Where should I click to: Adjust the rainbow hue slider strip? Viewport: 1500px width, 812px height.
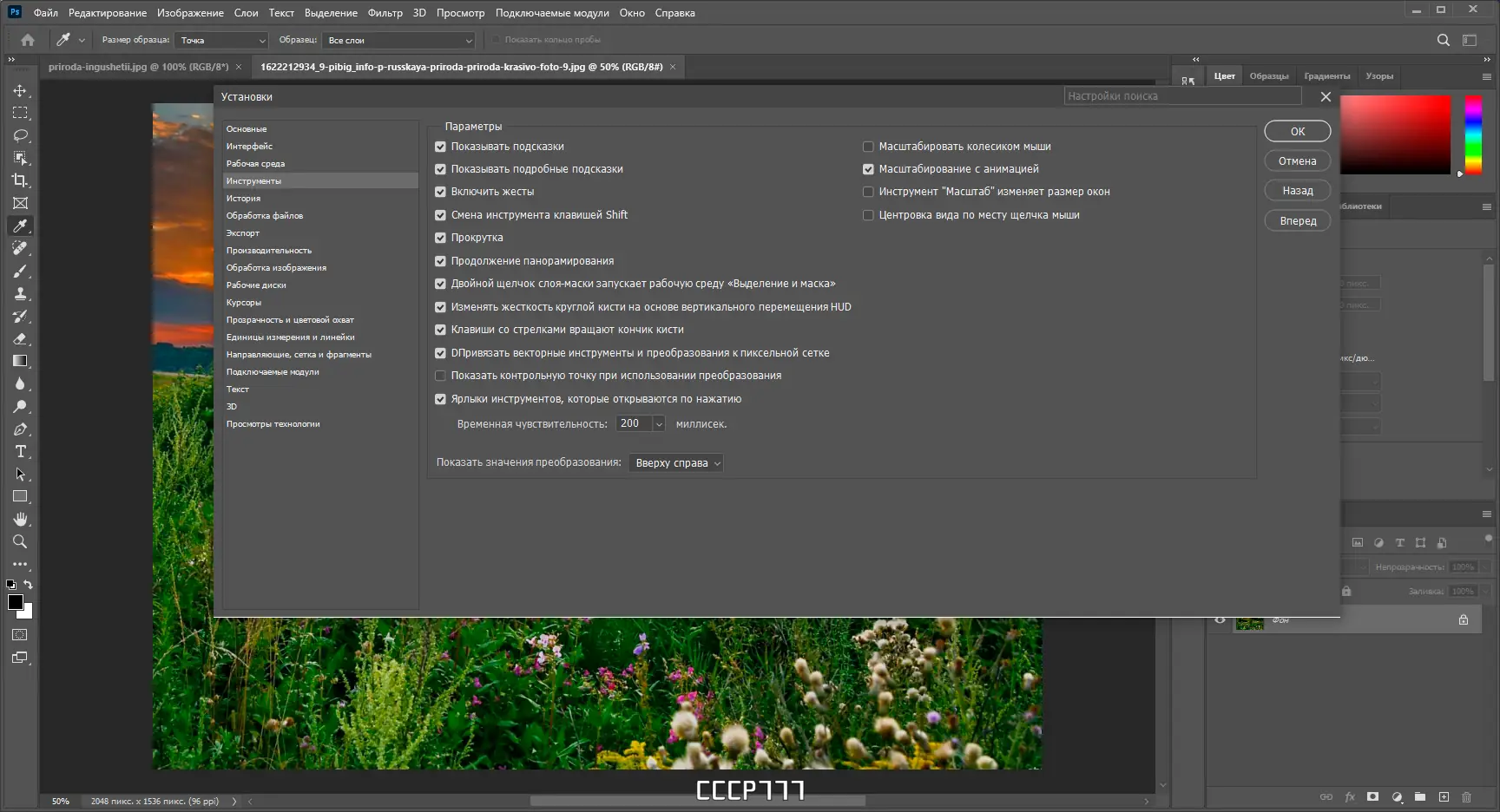tap(1473, 134)
